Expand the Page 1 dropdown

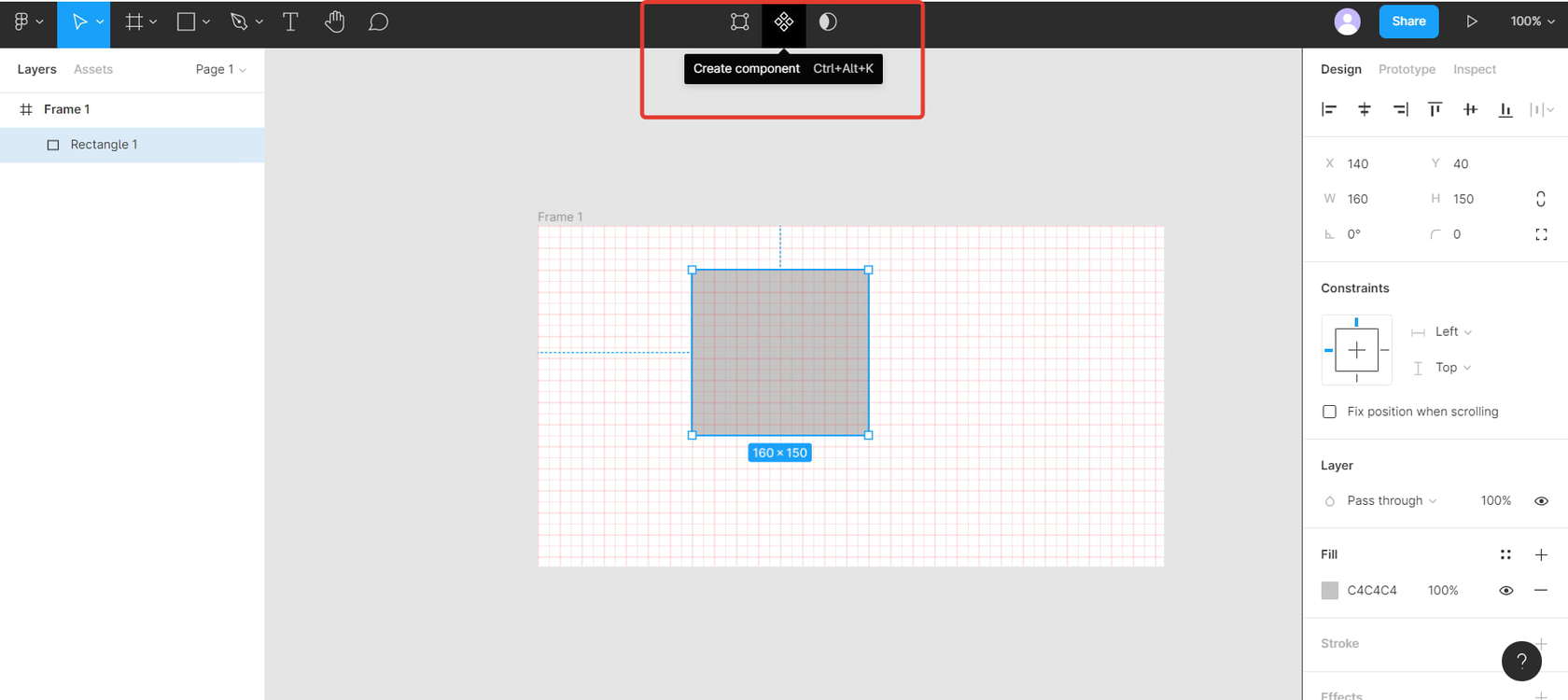[x=220, y=69]
